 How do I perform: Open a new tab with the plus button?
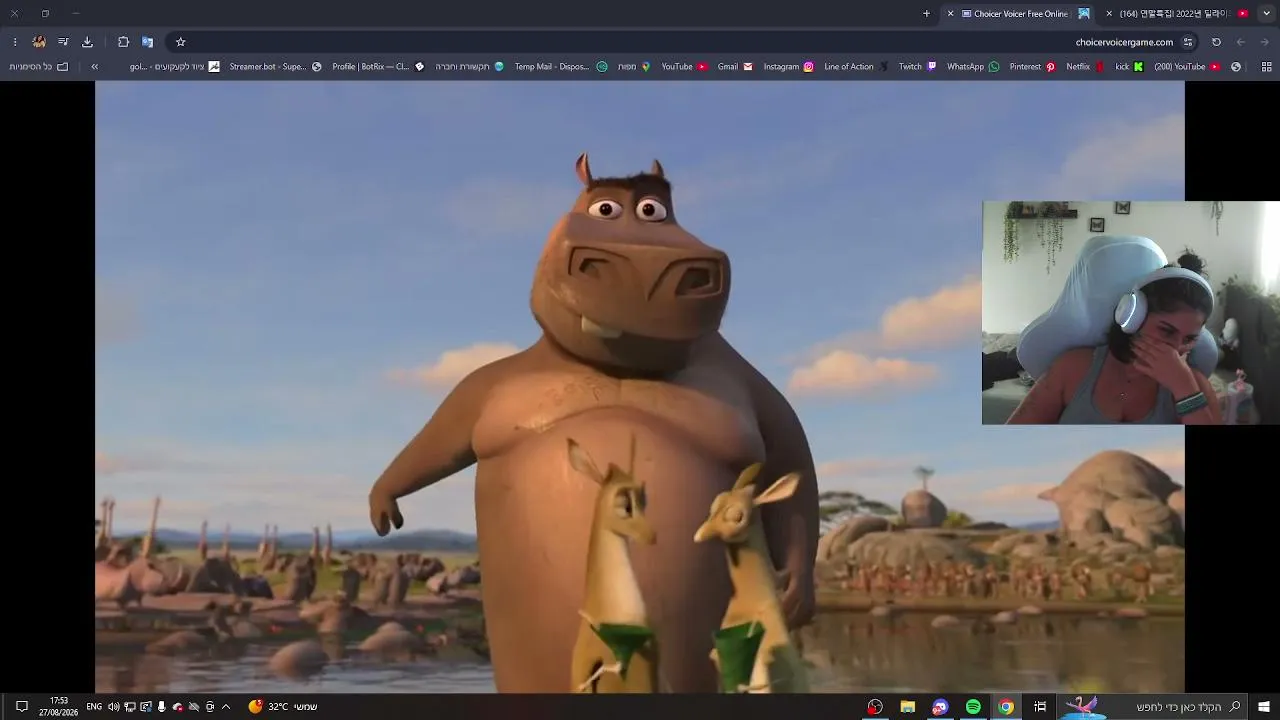[x=926, y=14]
